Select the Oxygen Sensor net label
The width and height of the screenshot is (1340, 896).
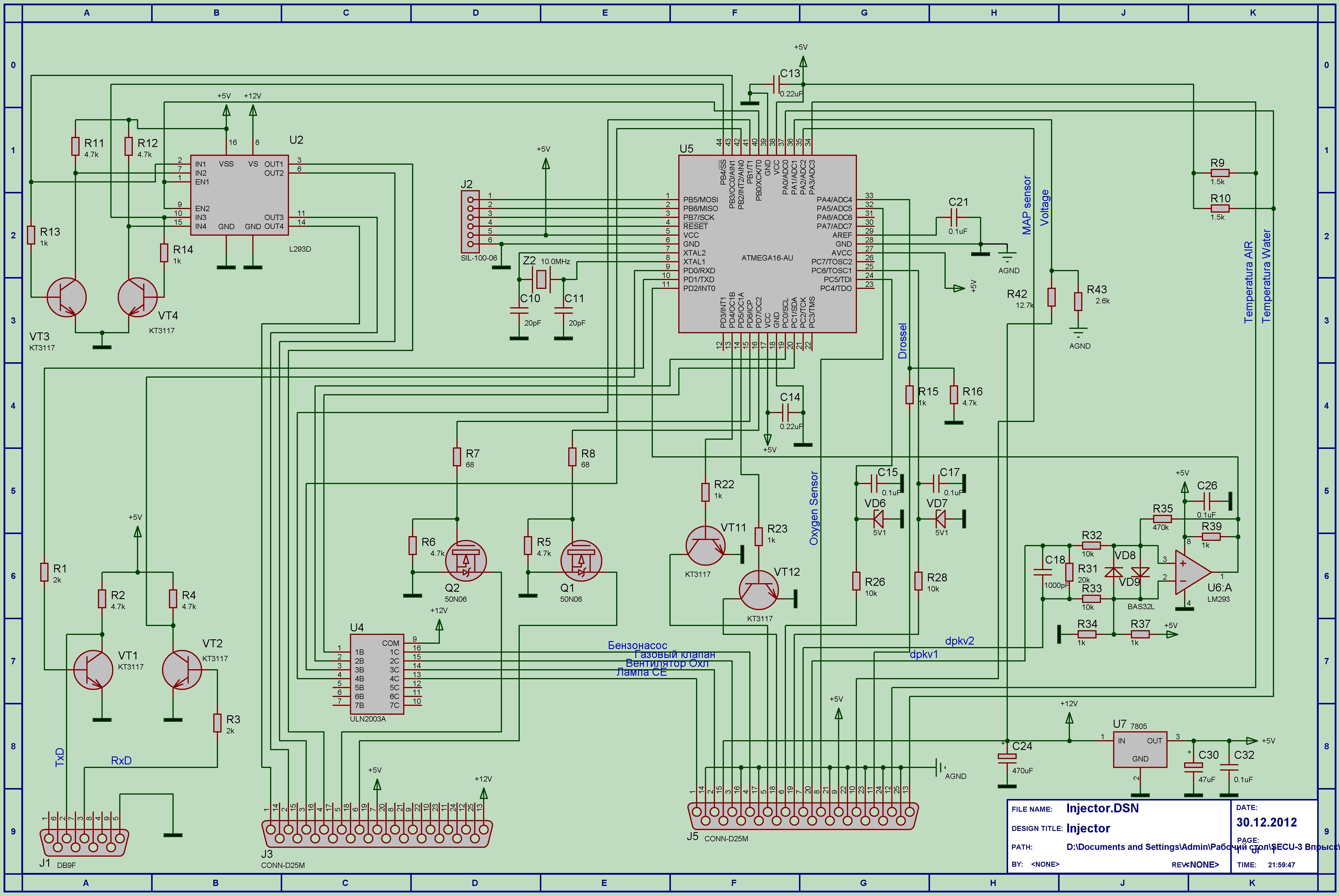(x=814, y=507)
